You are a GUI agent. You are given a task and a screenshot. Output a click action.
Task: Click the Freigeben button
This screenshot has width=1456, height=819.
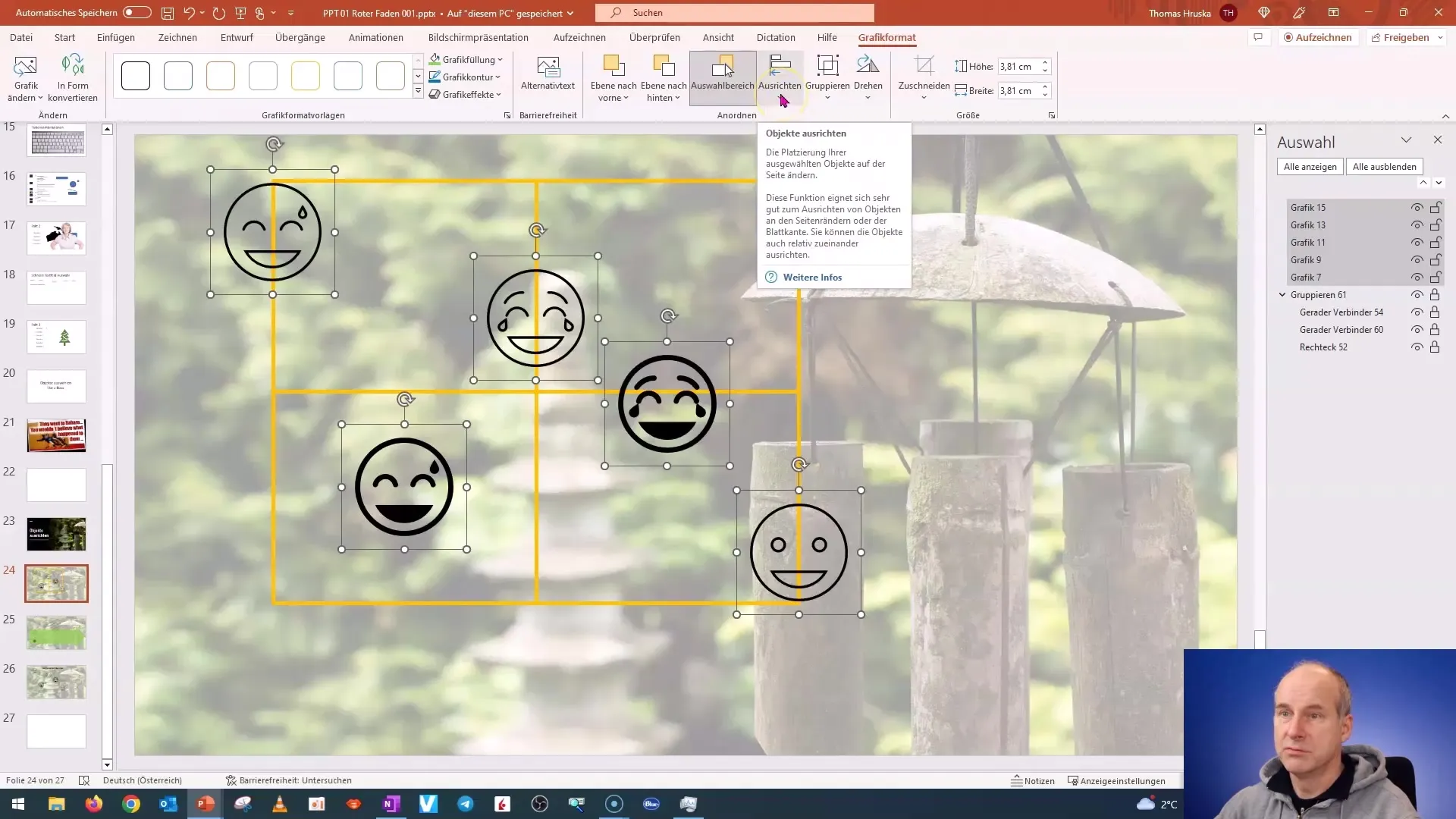click(x=1400, y=37)
